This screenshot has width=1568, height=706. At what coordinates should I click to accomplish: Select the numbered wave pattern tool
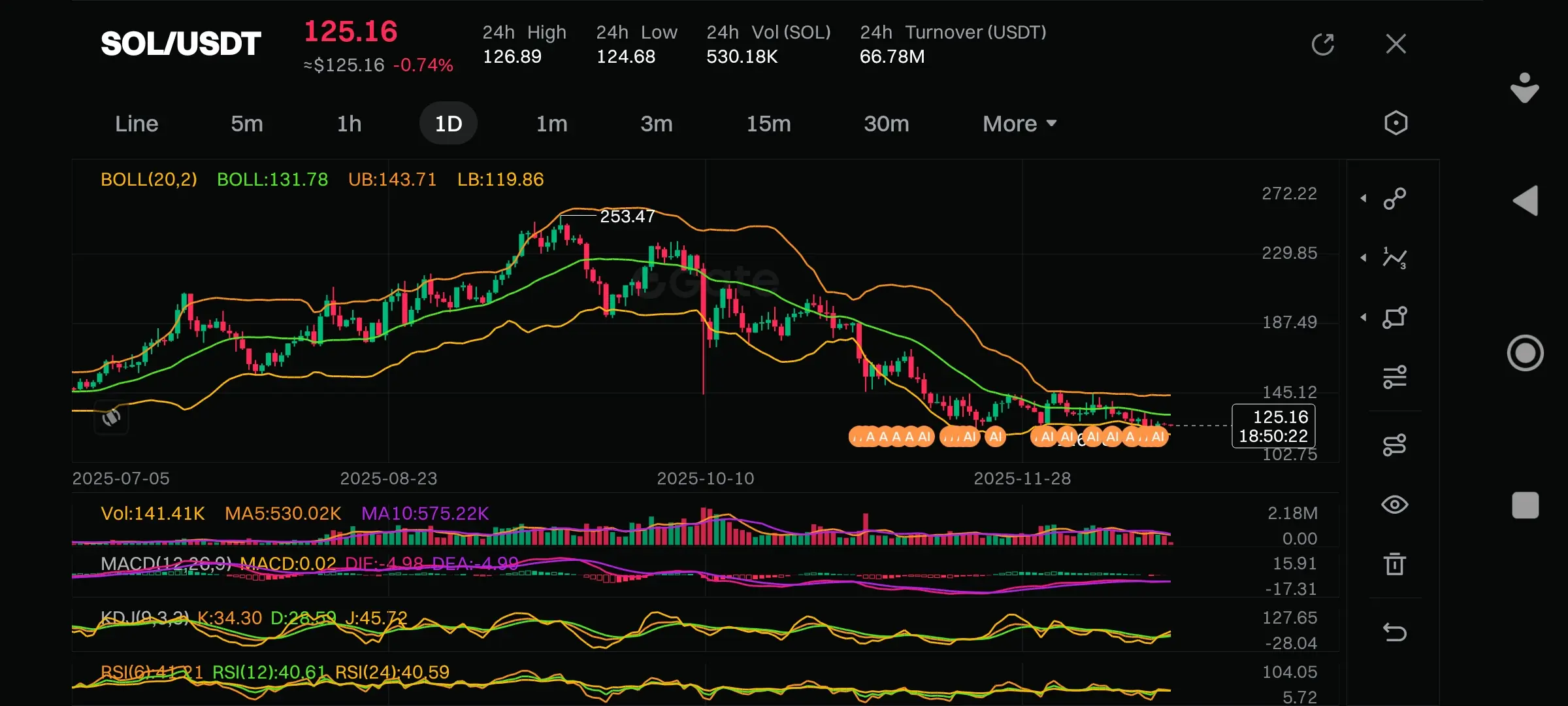(1395, 258)
